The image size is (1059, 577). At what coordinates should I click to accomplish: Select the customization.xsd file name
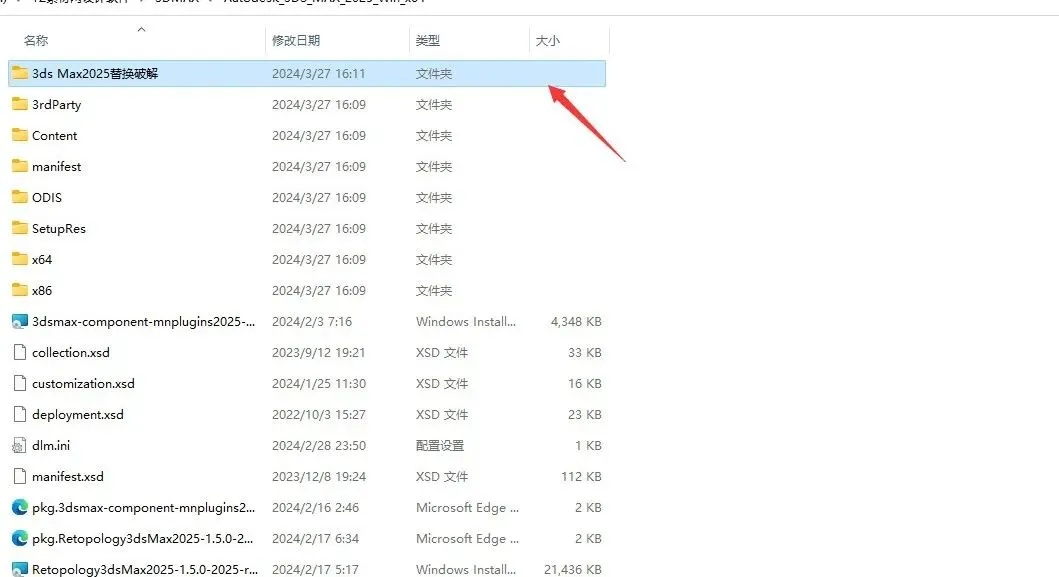83,384
